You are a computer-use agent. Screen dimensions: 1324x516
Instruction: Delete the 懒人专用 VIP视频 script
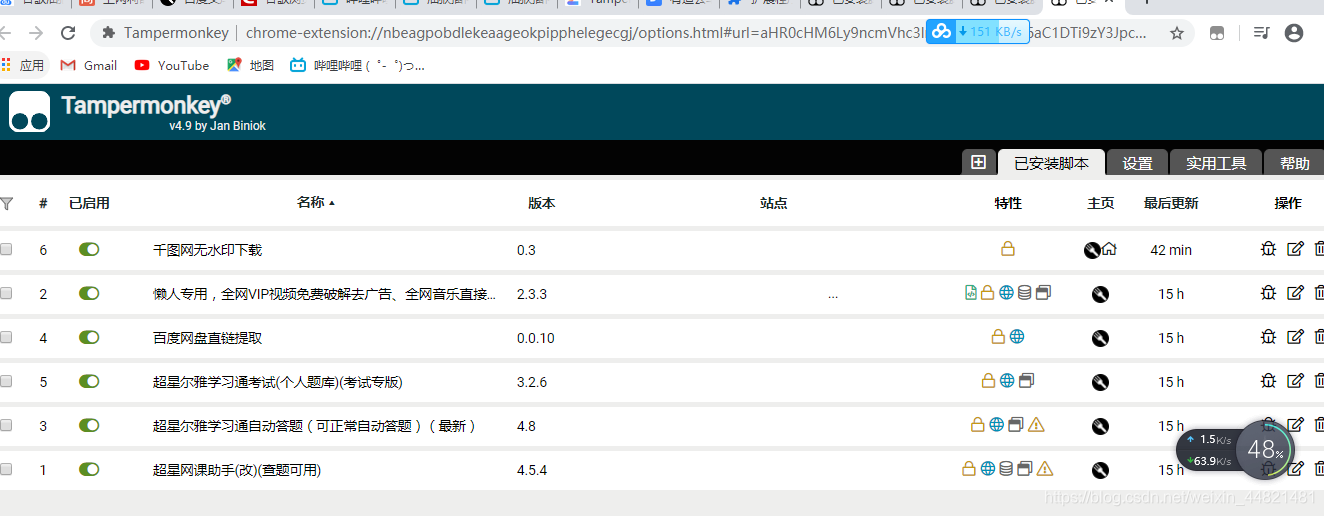[x=1319, y=293]
